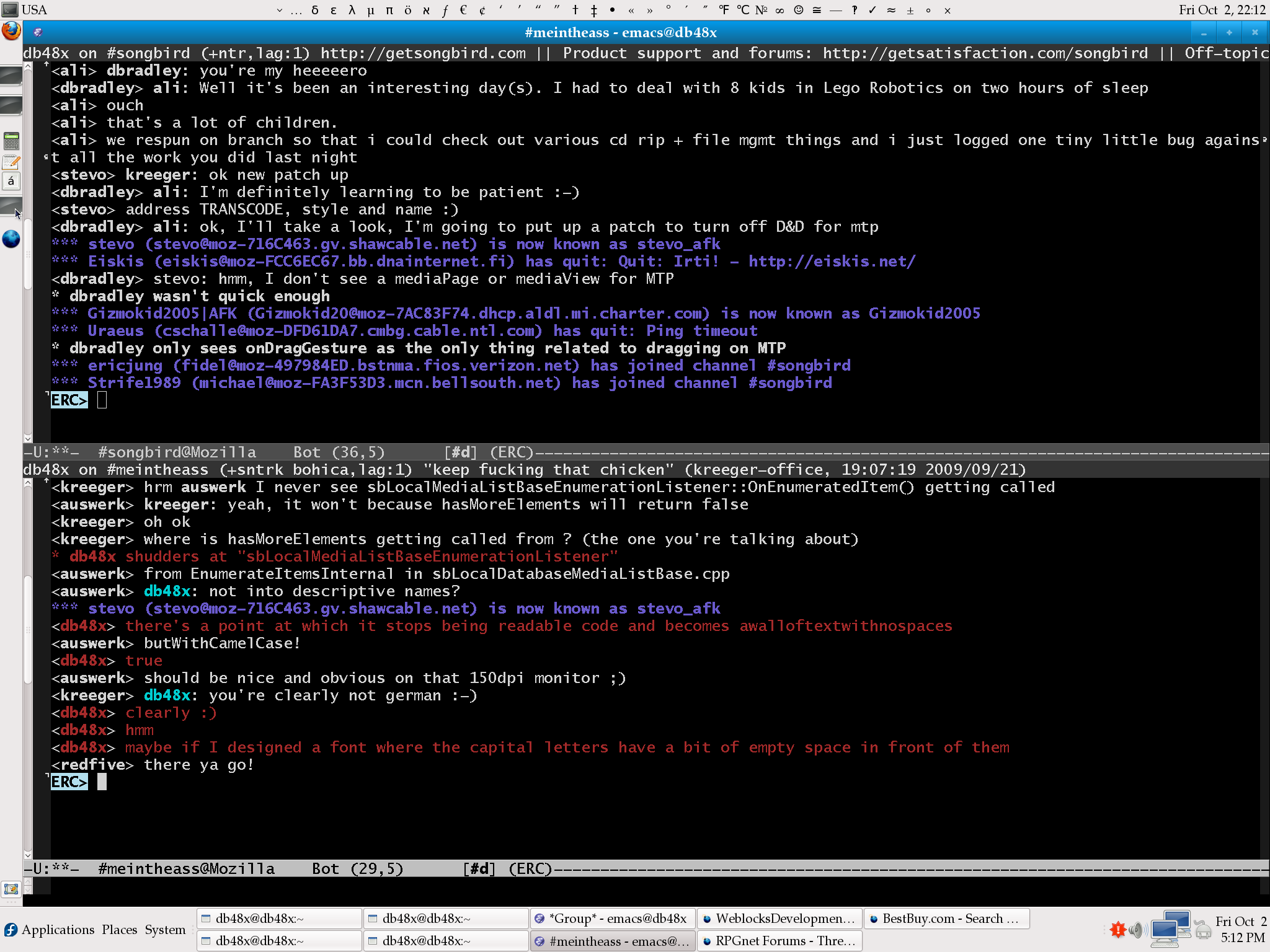Open the text editor notepad launcher
The image size is (1270, 952).
click(x=11, y=162)
